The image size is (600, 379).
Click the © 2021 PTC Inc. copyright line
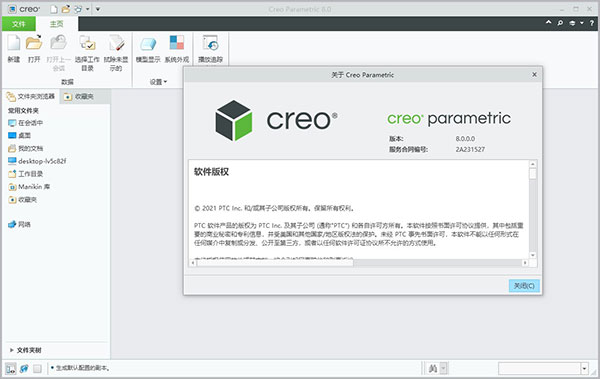(x=274, y=208)
